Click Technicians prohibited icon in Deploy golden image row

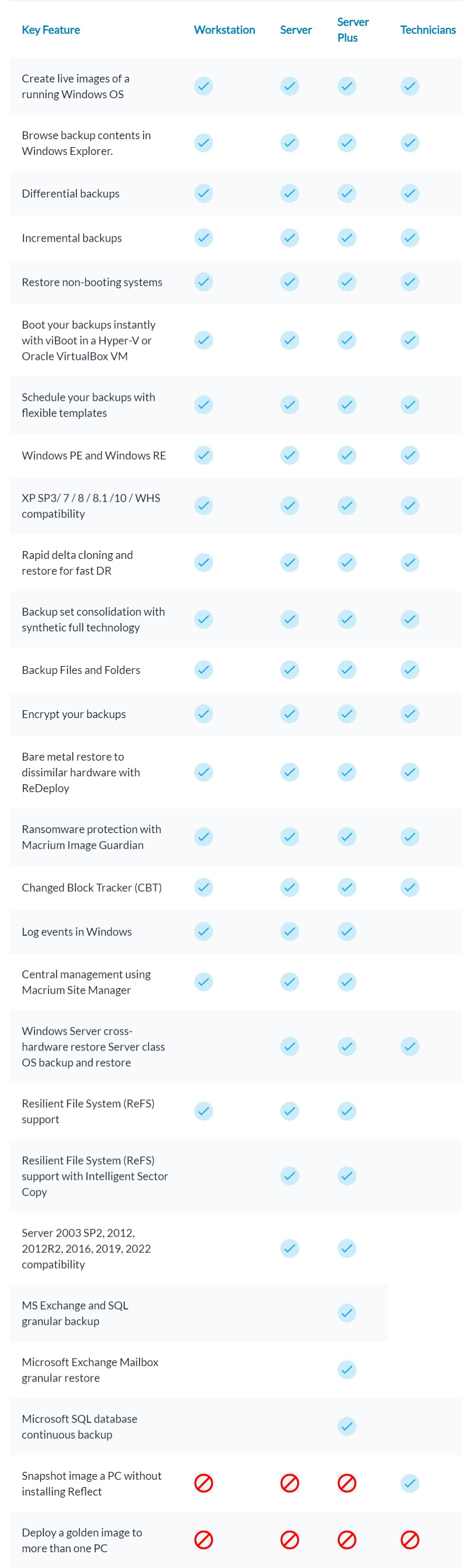coord(409,1540)
